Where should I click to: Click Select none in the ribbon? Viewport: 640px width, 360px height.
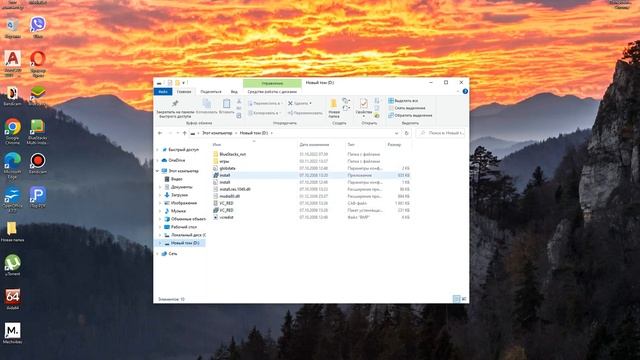(407, 108)
